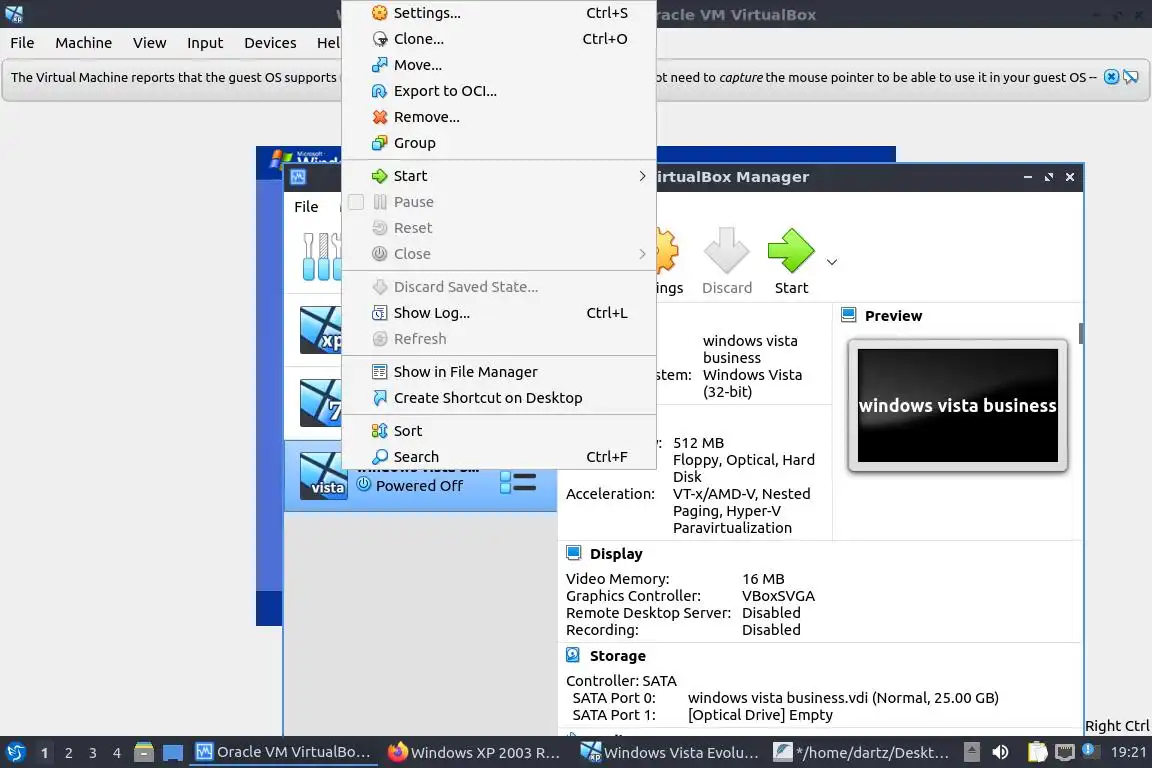Viewport: 1152px width, 768px height.
Task: Click the Sort icon in context menu
Action: click(x=379, y=431)
